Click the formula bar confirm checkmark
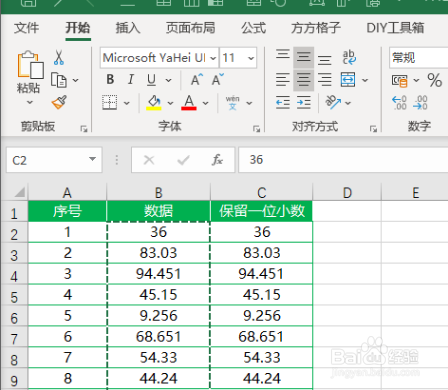Viewport: 448px width, 390px height. [x=183, y=160]
